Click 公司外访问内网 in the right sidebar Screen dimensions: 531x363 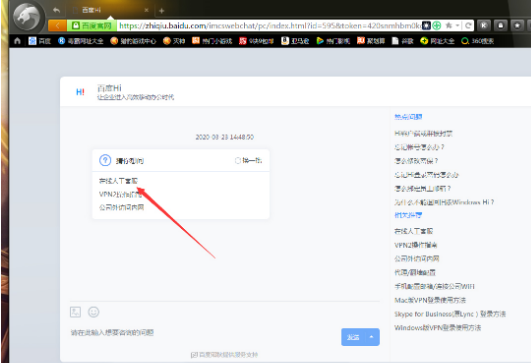[417, 259]
